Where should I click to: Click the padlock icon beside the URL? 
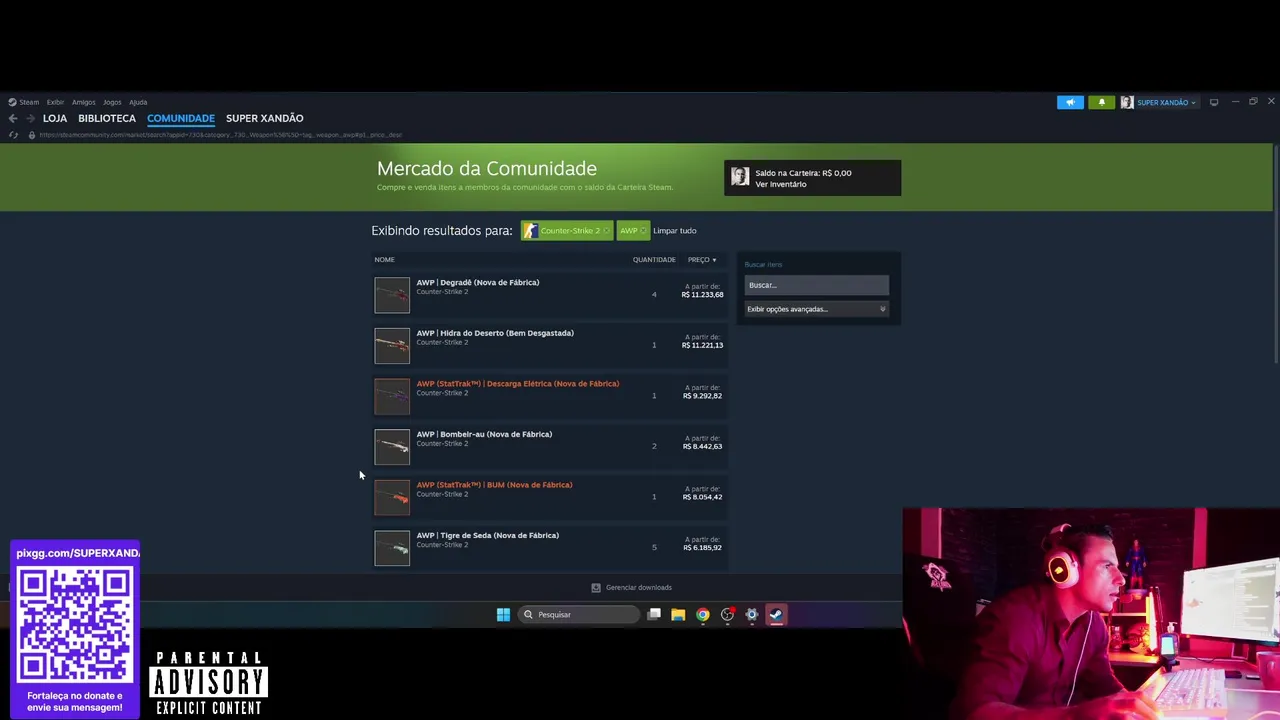[x=31, y=135]
